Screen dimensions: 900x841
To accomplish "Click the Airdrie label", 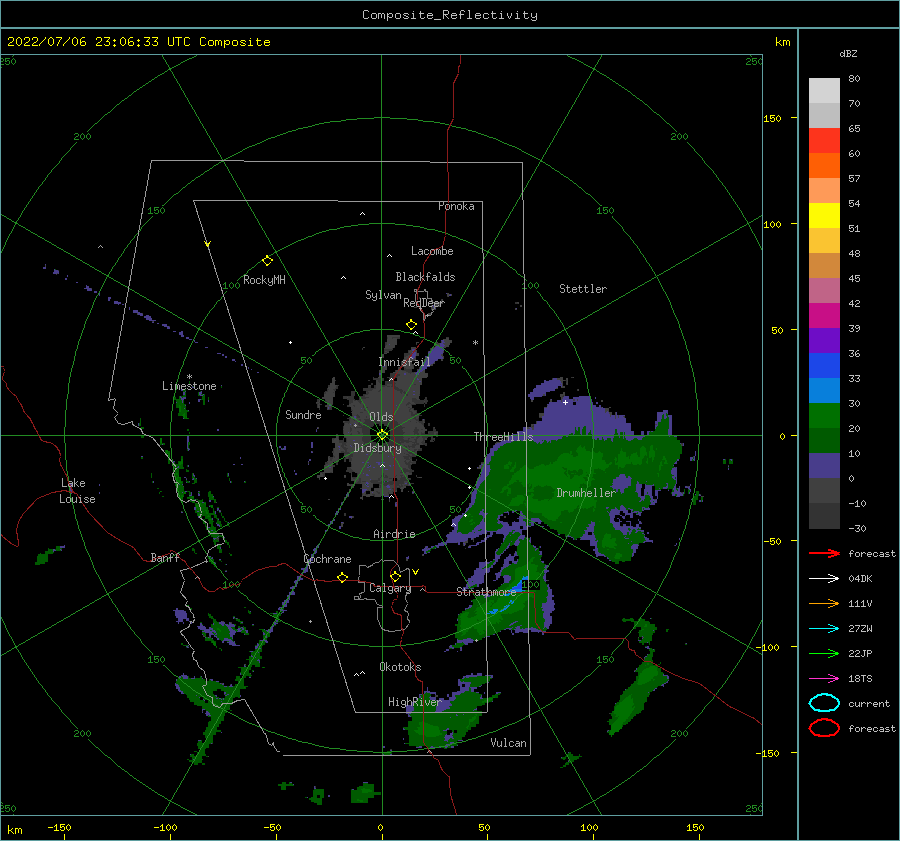I will pos(394,534).
